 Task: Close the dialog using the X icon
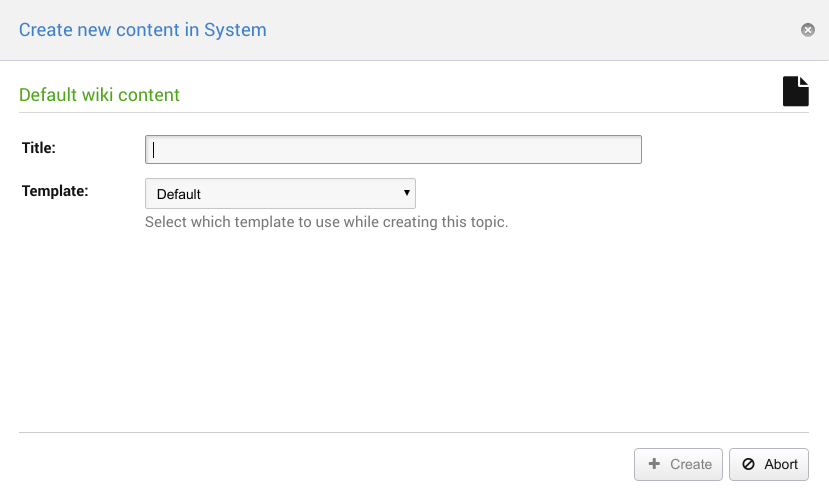[808, 30]
